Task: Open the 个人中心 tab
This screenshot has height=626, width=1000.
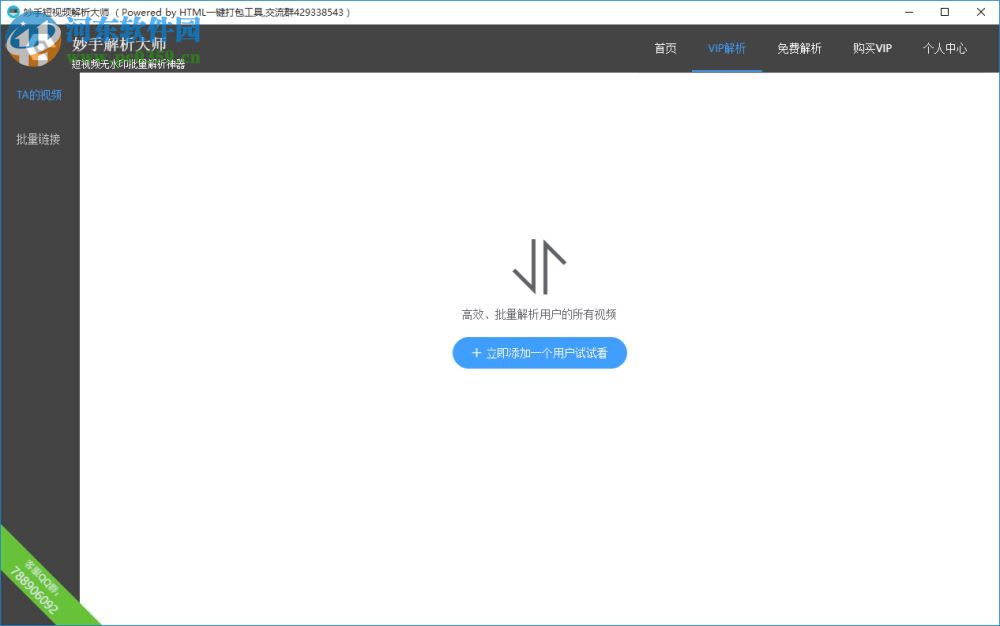Action: pos(945,48)
